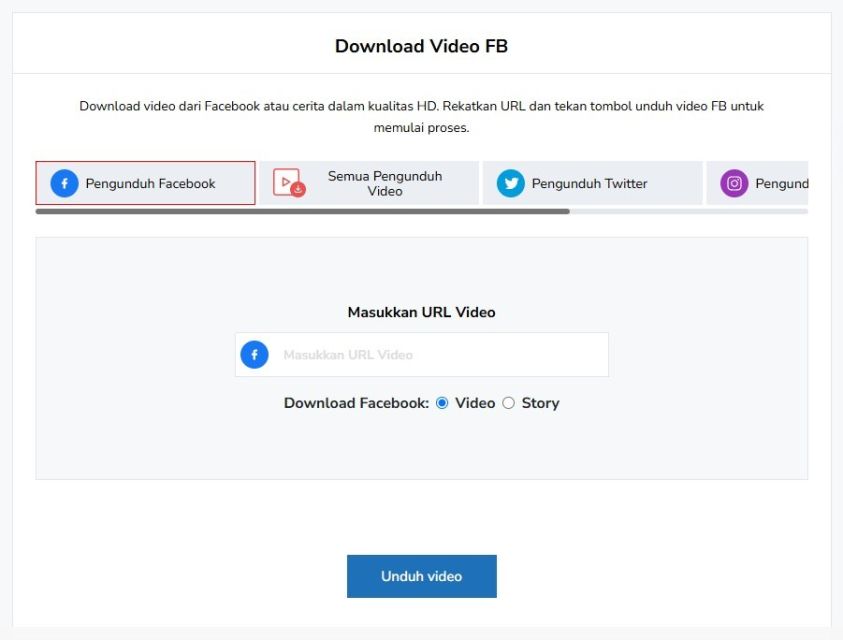843x640 pixels.
Task: Click the Masukkan URL Video input field
Action: [x=422, y=354]
